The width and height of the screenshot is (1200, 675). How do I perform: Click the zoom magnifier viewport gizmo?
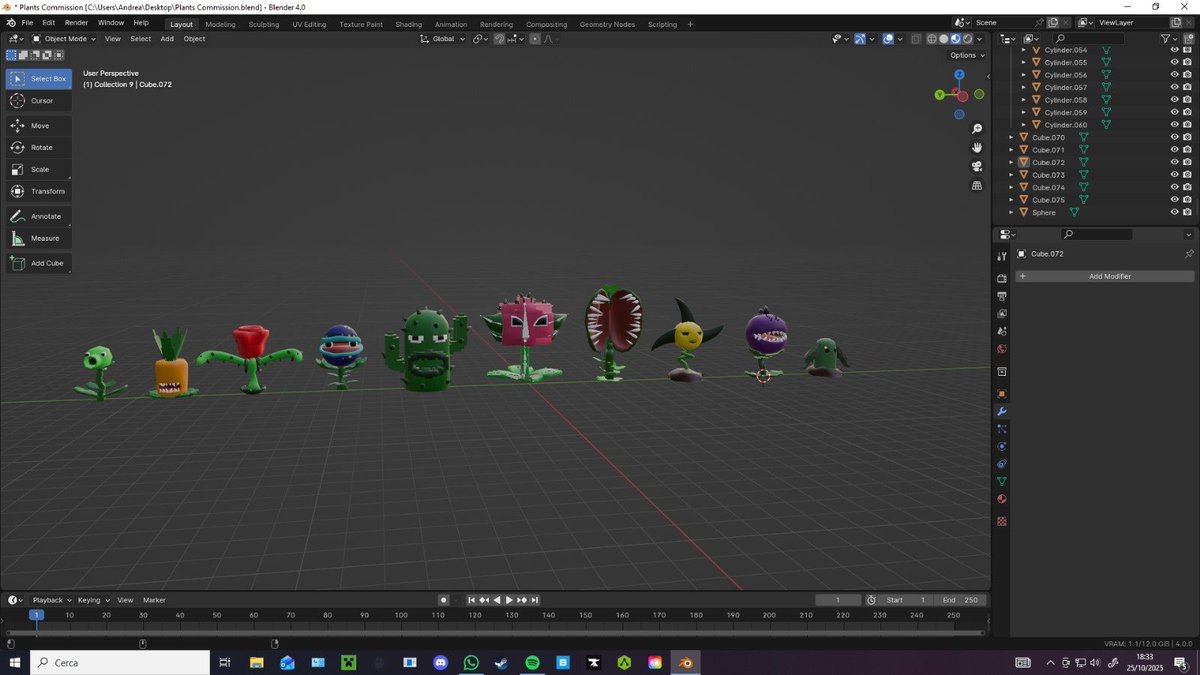pos(977,129)
